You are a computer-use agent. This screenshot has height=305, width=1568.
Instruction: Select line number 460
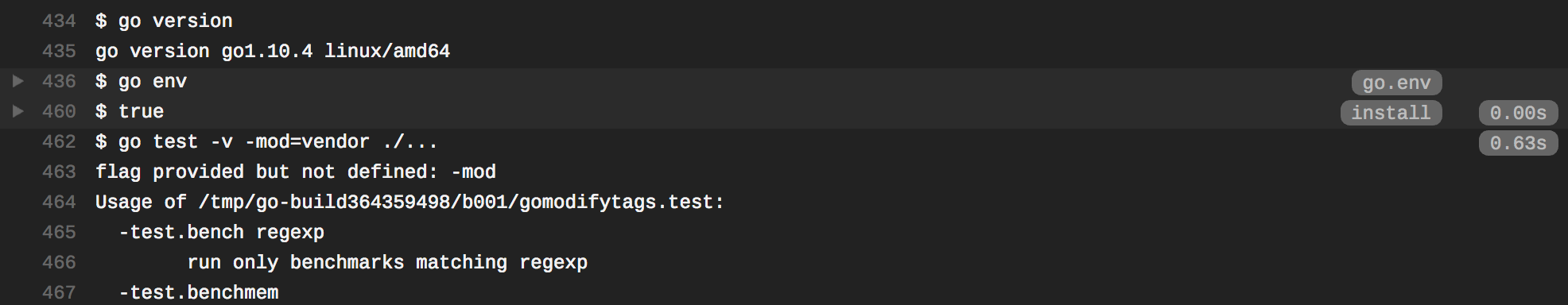[x=59, y=111]
